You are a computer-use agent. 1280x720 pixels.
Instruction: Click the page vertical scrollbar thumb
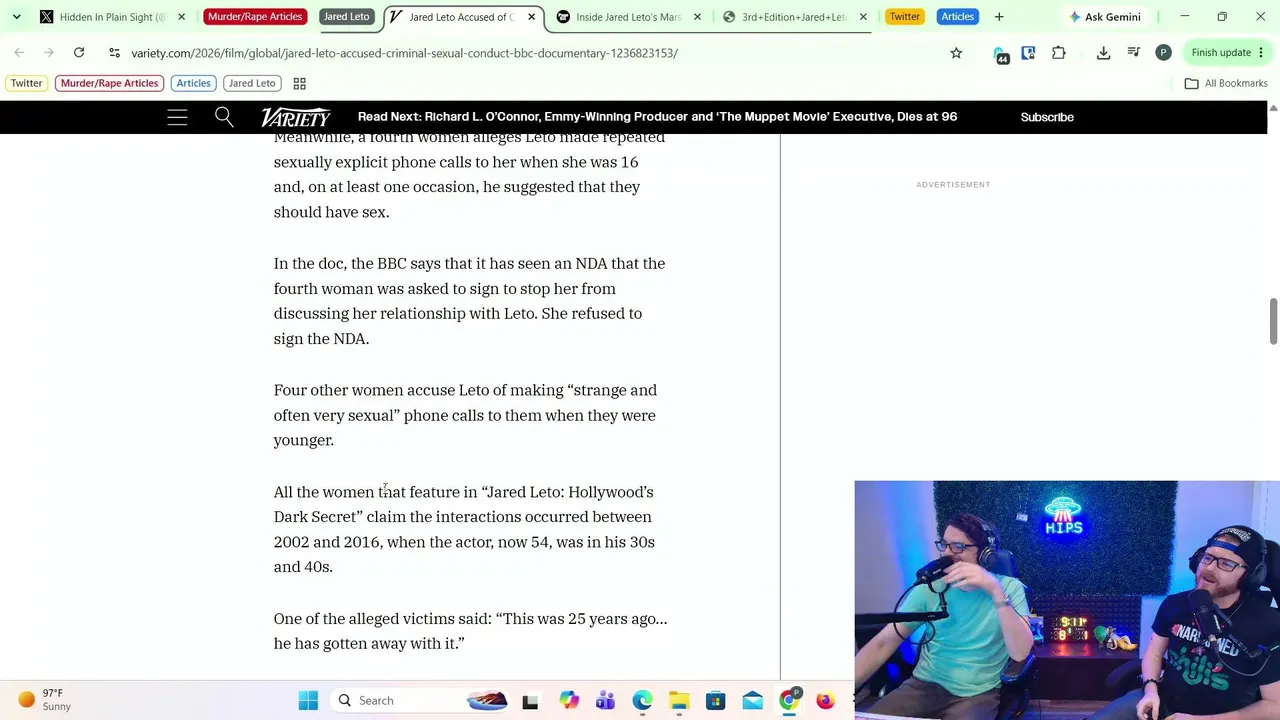click(1273, 321)
